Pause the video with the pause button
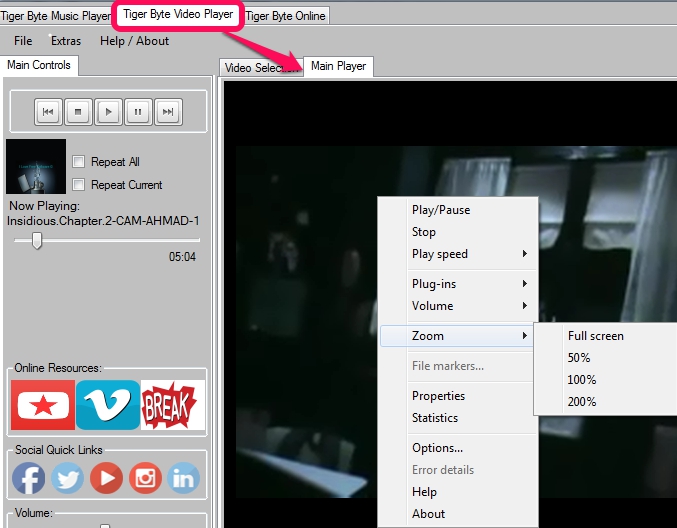 click(x=139, y=111)
